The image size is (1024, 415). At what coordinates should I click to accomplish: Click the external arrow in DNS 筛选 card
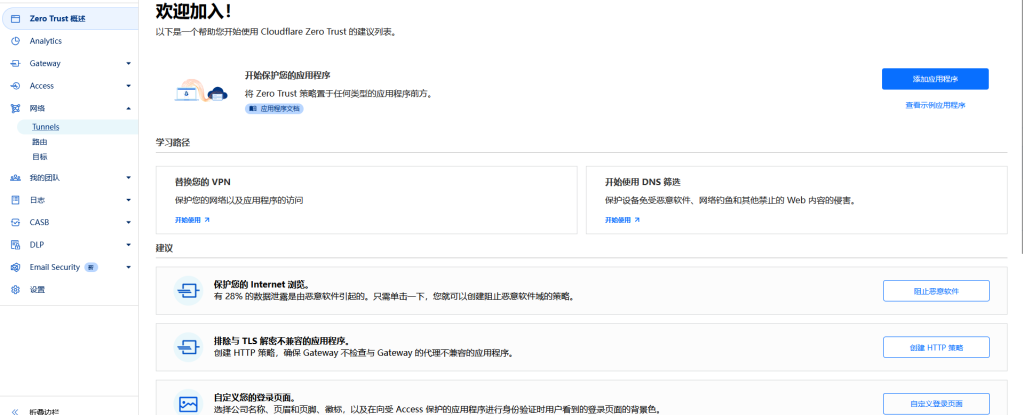(637, 220)
